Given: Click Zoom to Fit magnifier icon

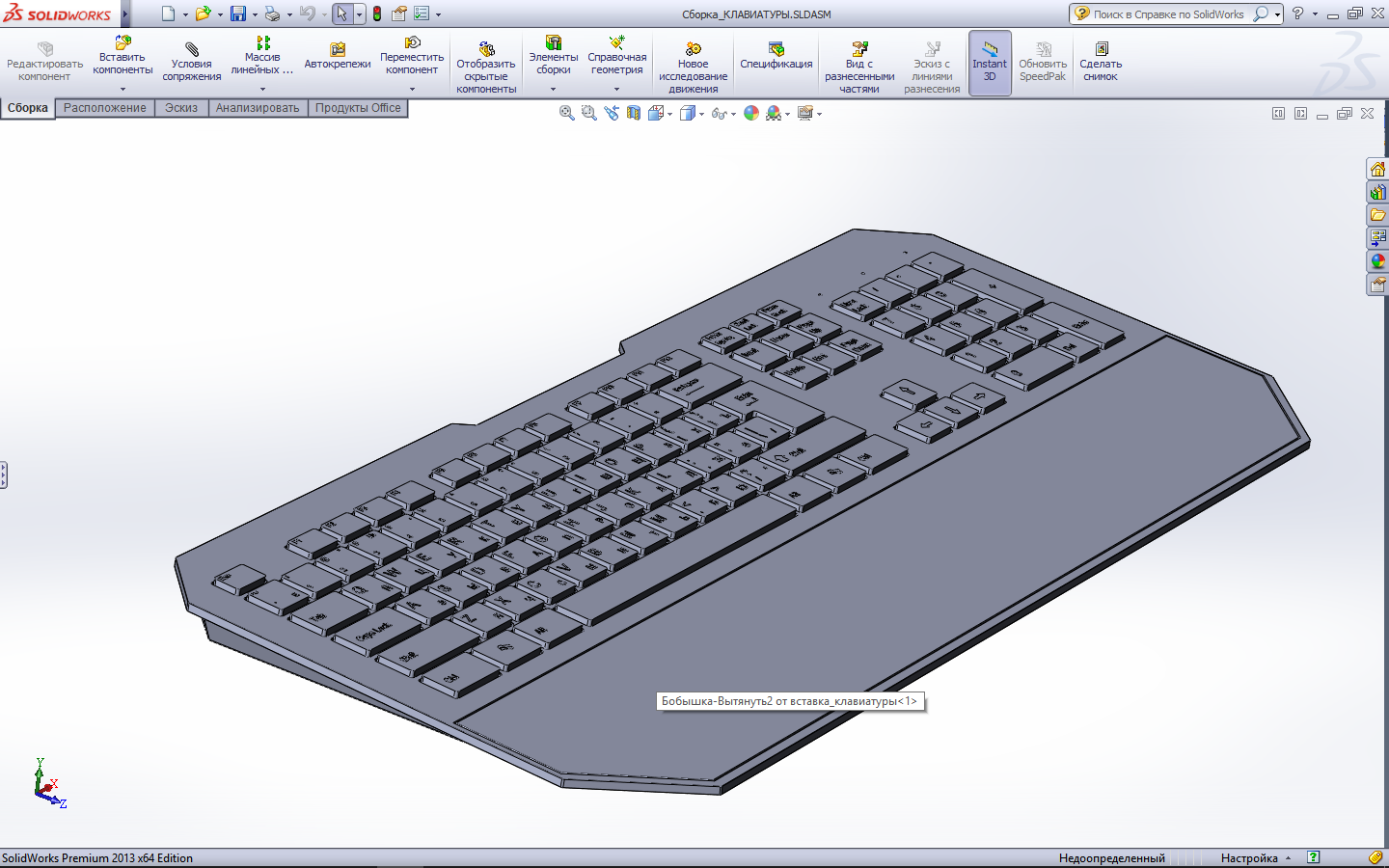Looking at the screenshot, I should tap(567, 114).
